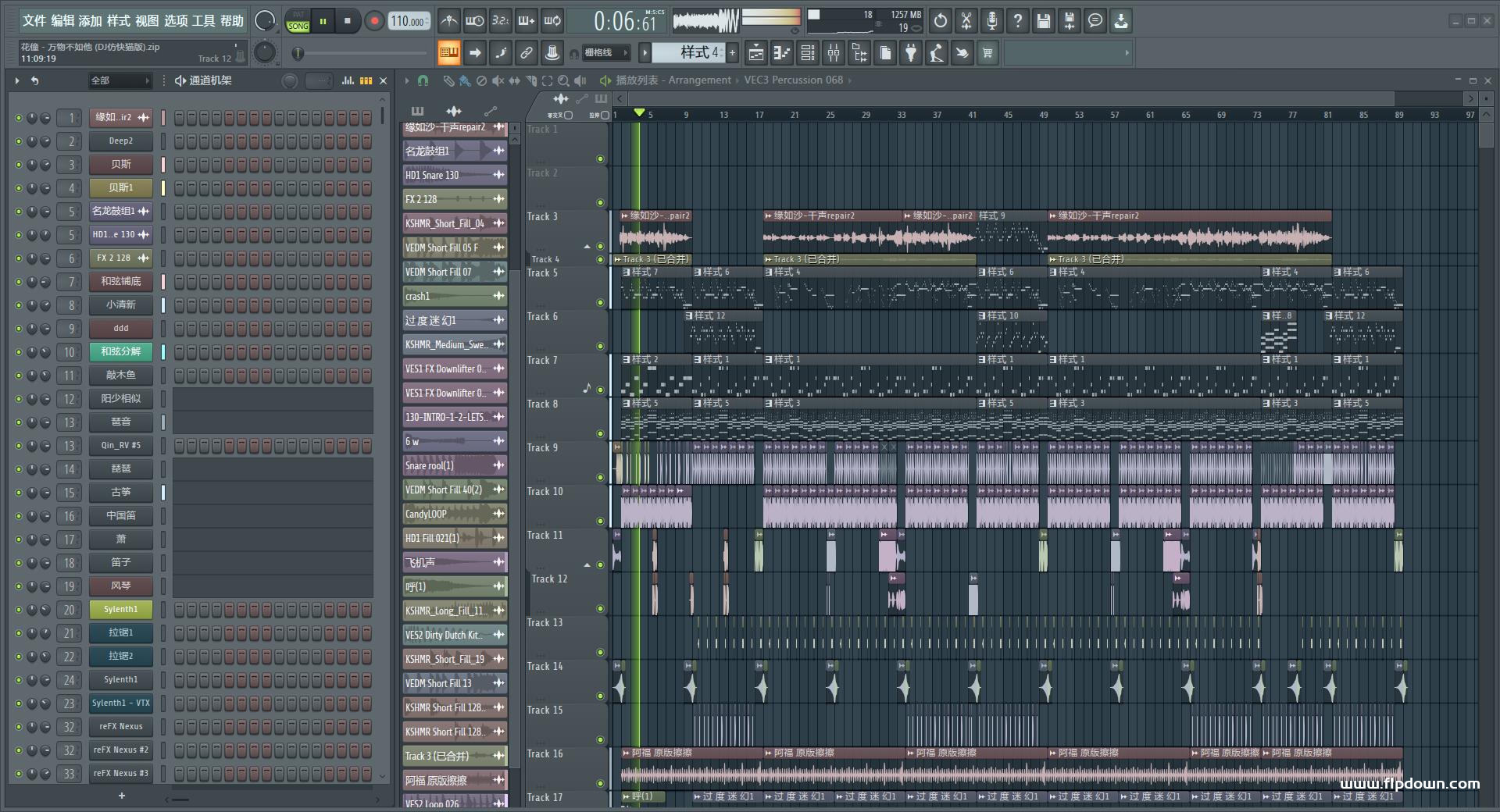Open the 添加 menu
The image size is (1500, 812).
(90, 21)
